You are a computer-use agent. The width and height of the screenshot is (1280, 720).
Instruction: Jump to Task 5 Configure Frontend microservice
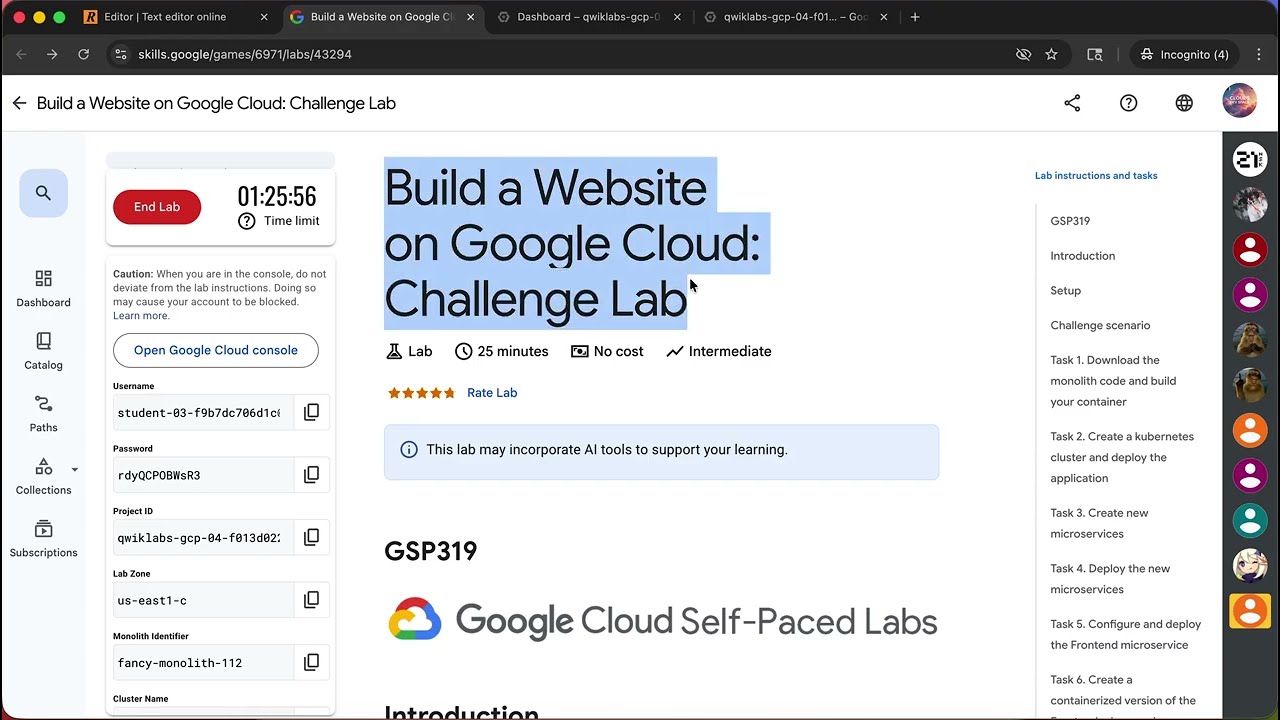1125,634
